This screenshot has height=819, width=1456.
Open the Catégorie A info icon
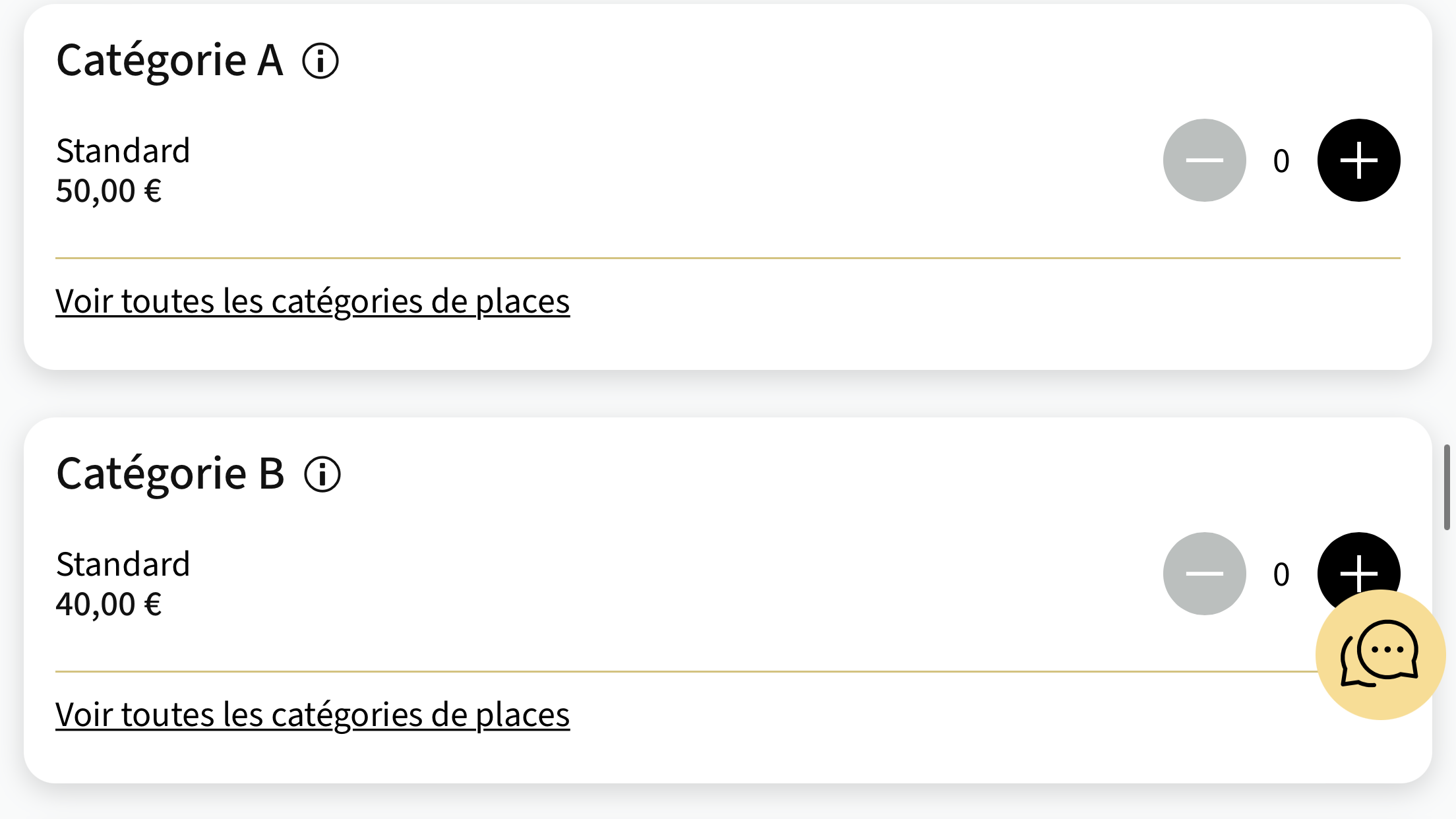tap(320, 61)
